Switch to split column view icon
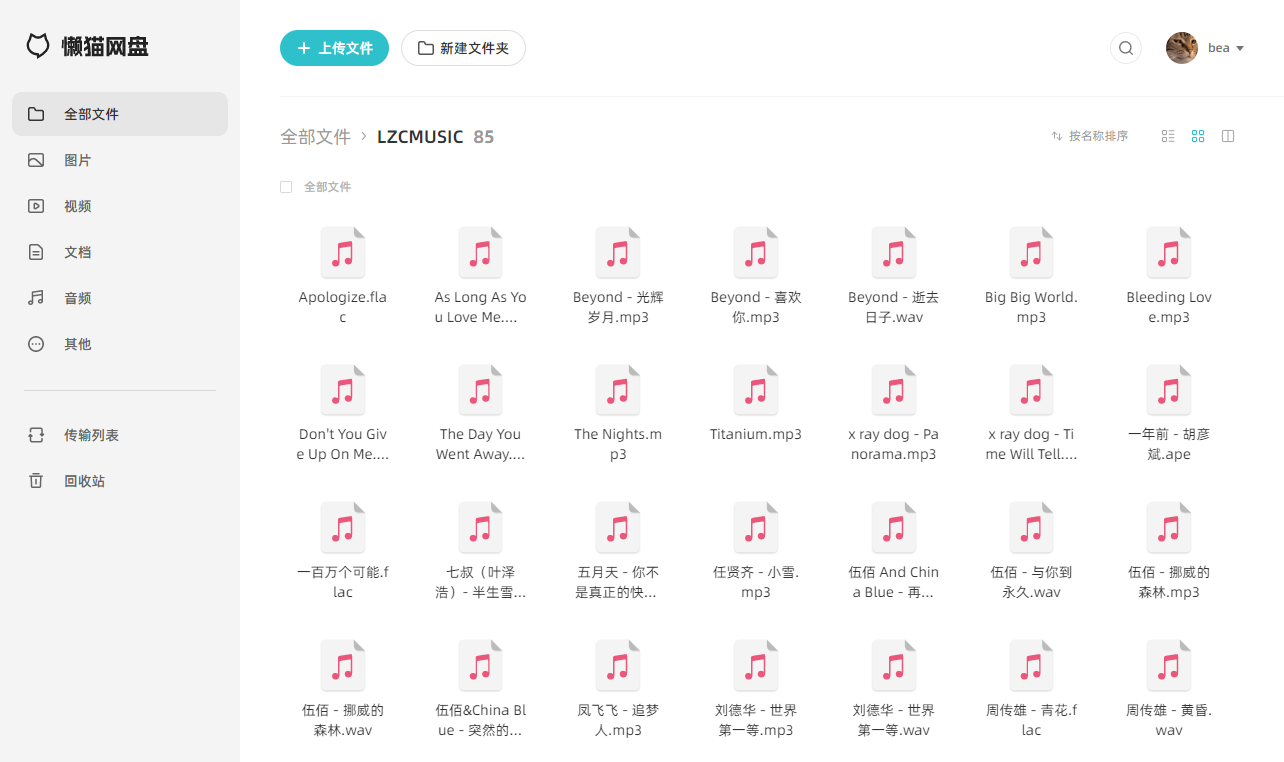 (1228, 136)
